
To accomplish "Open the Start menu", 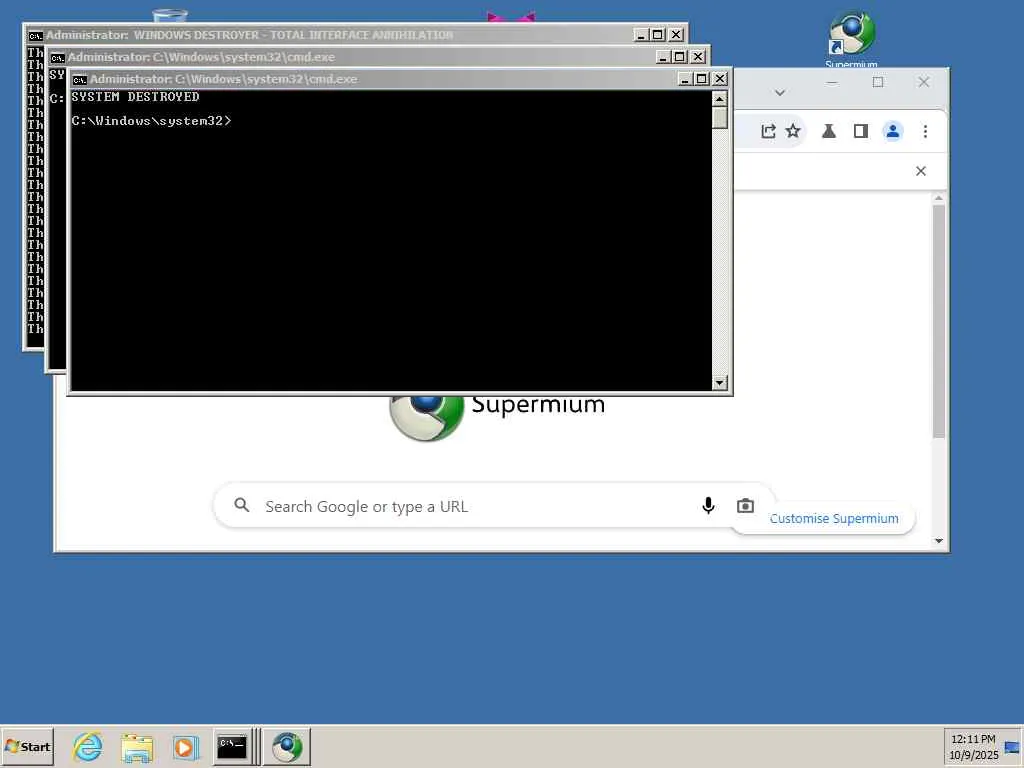I will click(x=27, y=746).
